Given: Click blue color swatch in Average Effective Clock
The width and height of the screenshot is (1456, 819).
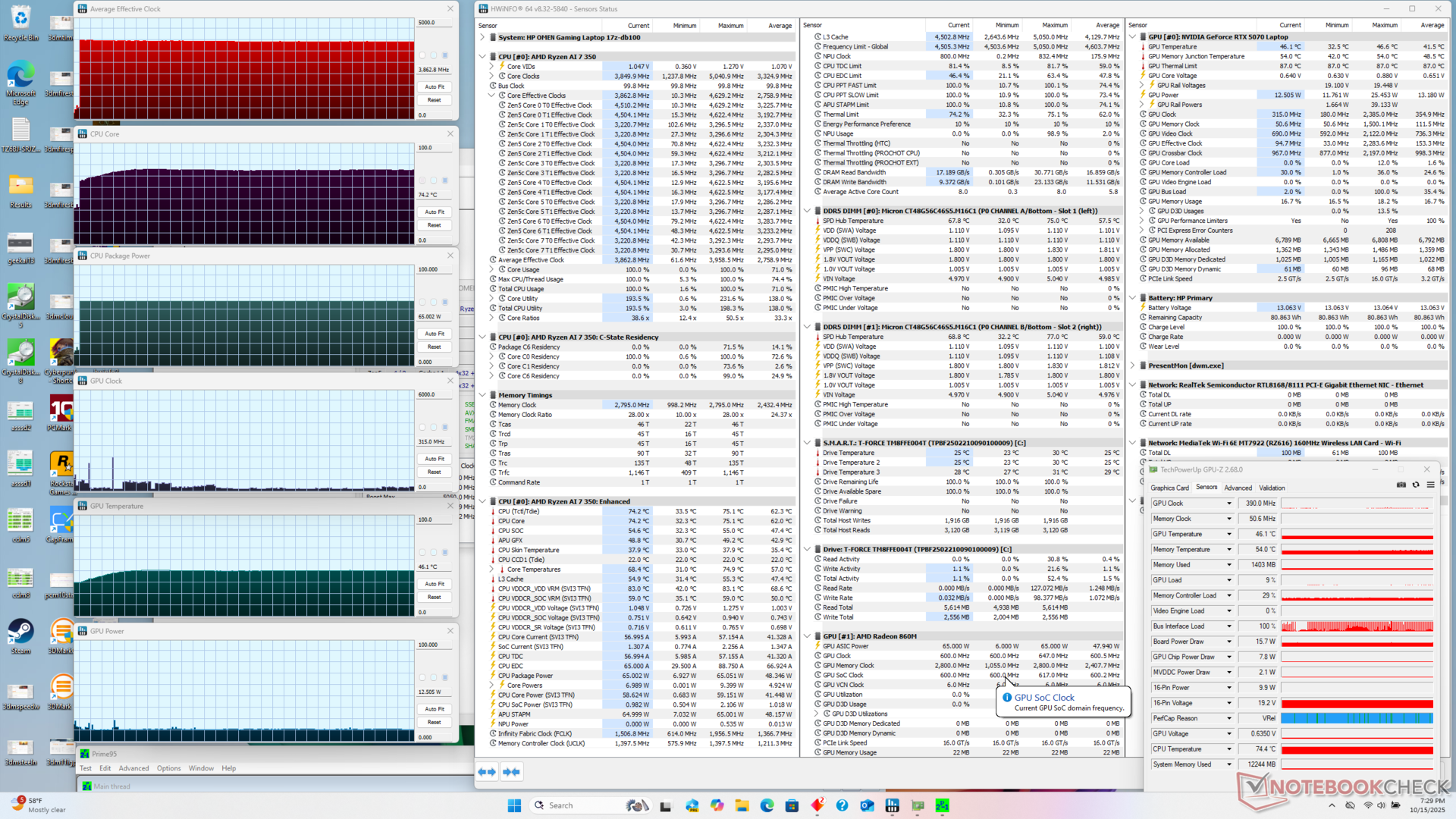Looking at the screenshot, I should point(445,55).
